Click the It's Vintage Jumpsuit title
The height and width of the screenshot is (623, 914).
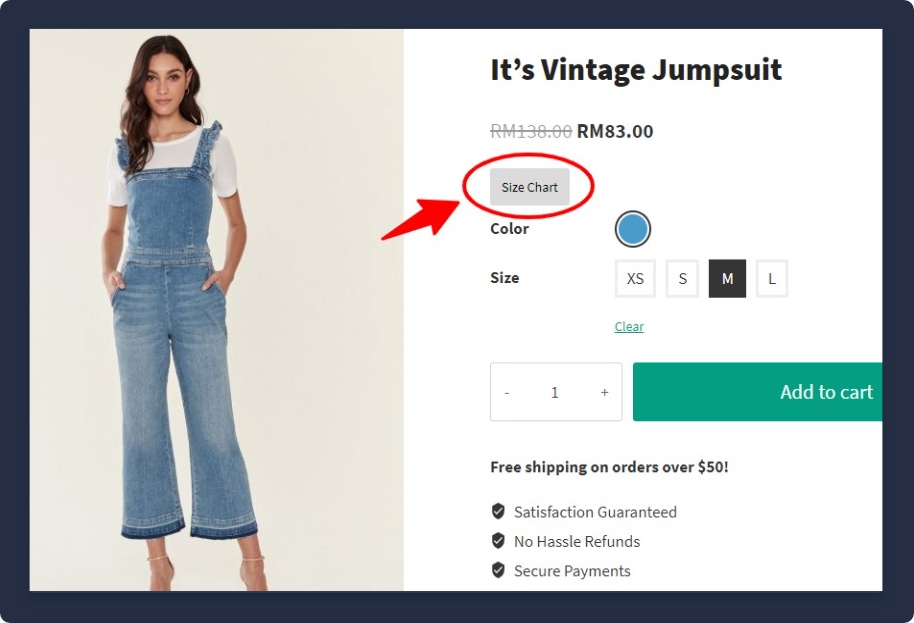point(636,70)
